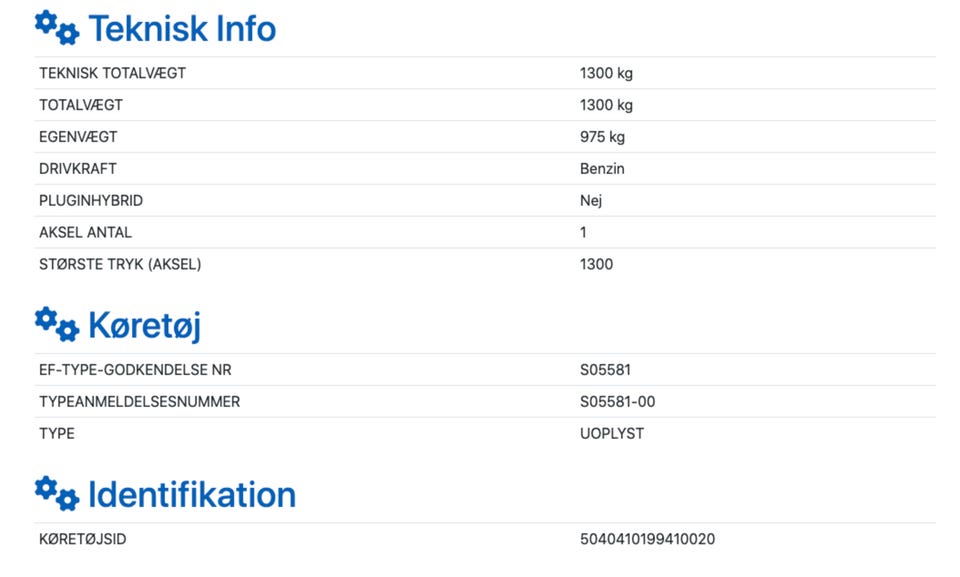Click the Køretøj section heading
This screenshot has width=960, height=577.
pos(144,325)
